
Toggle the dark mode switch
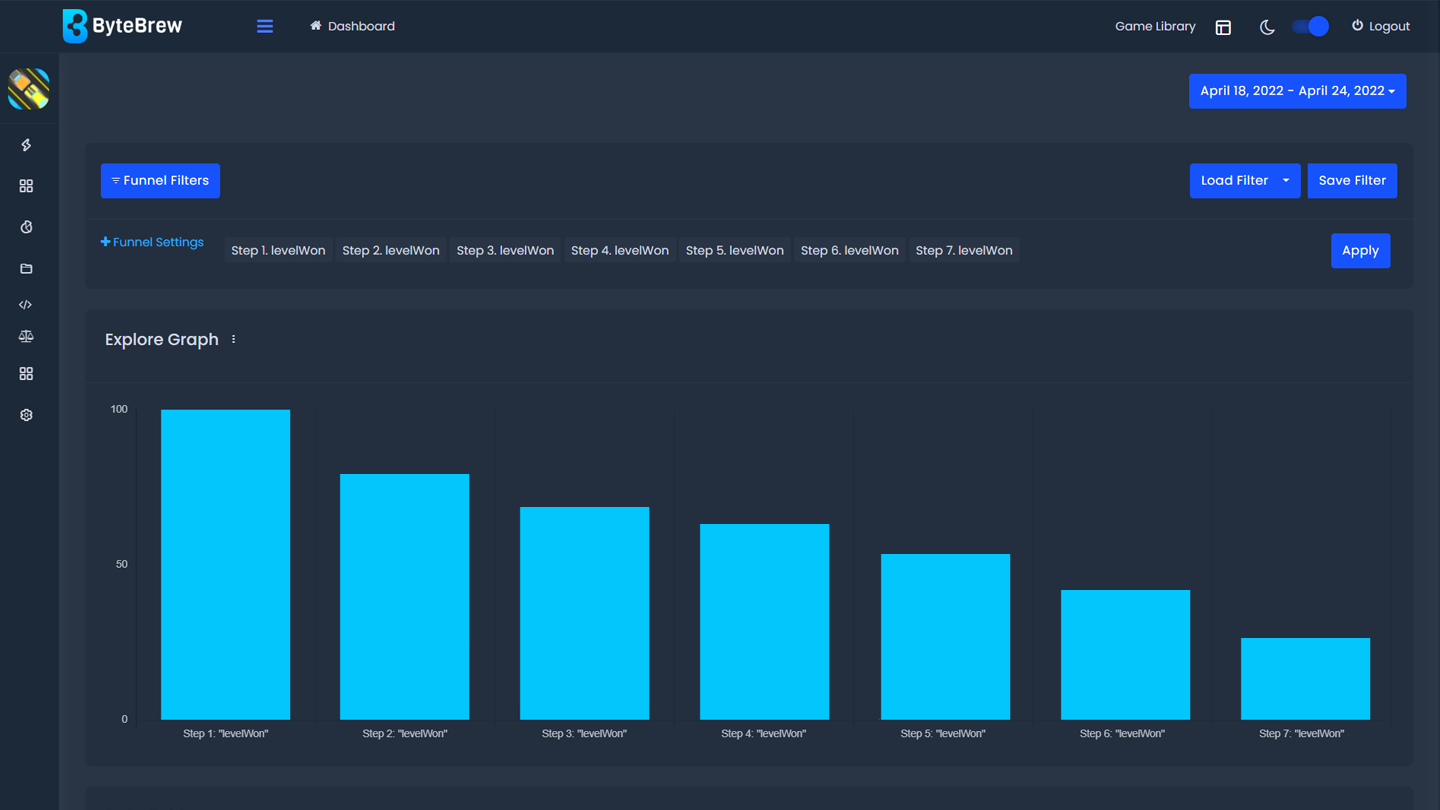point(1310,26)
